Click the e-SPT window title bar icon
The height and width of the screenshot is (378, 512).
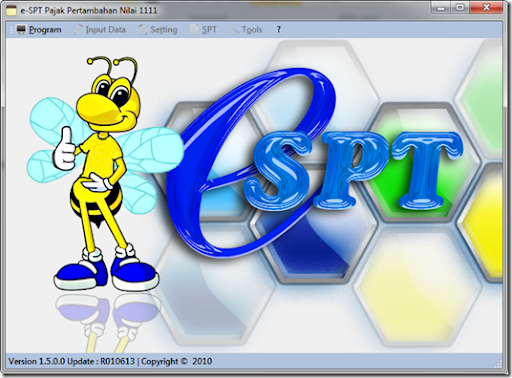(x=11, y=11)
